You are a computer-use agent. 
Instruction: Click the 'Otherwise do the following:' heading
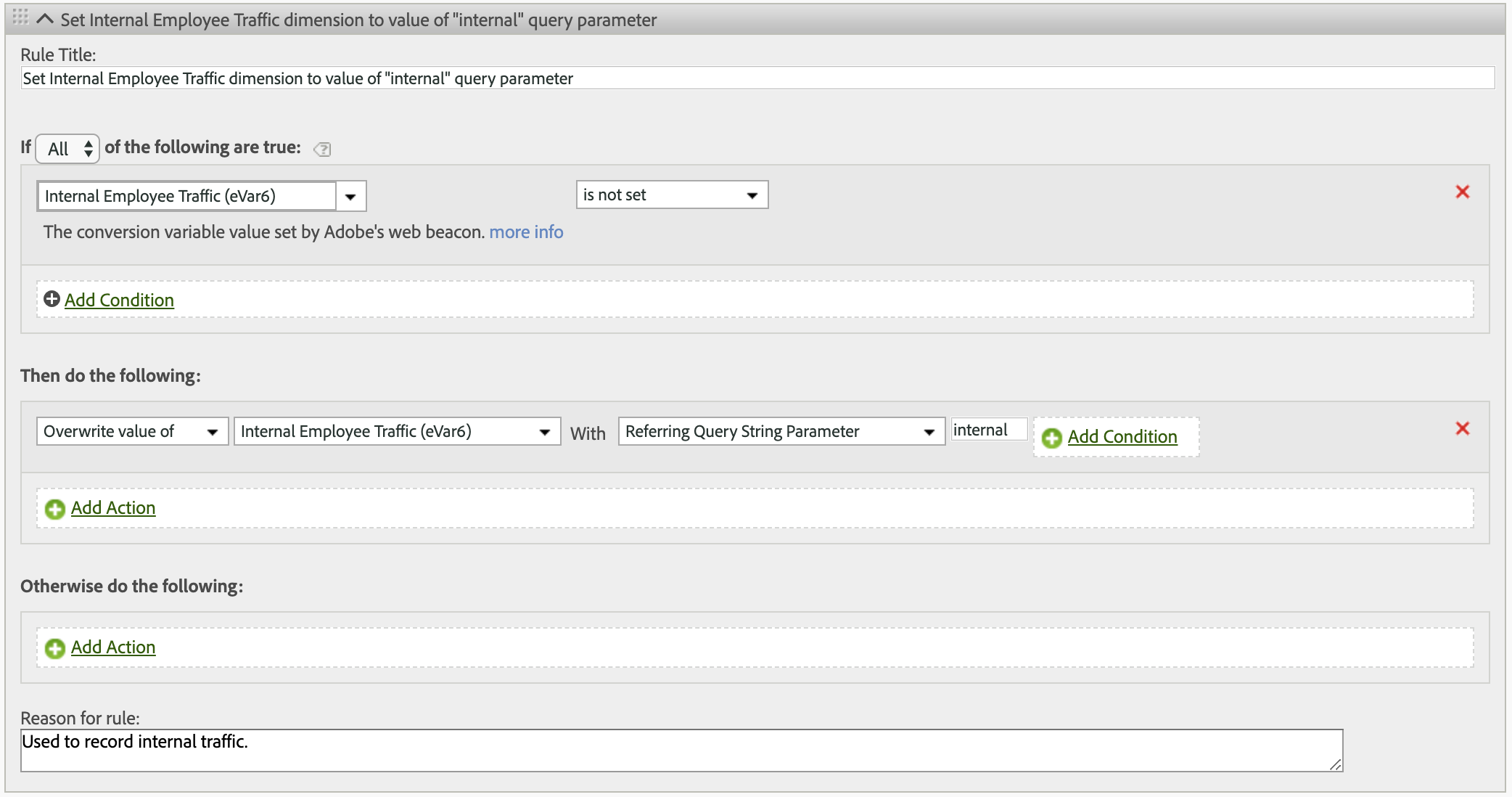(131, 586)
